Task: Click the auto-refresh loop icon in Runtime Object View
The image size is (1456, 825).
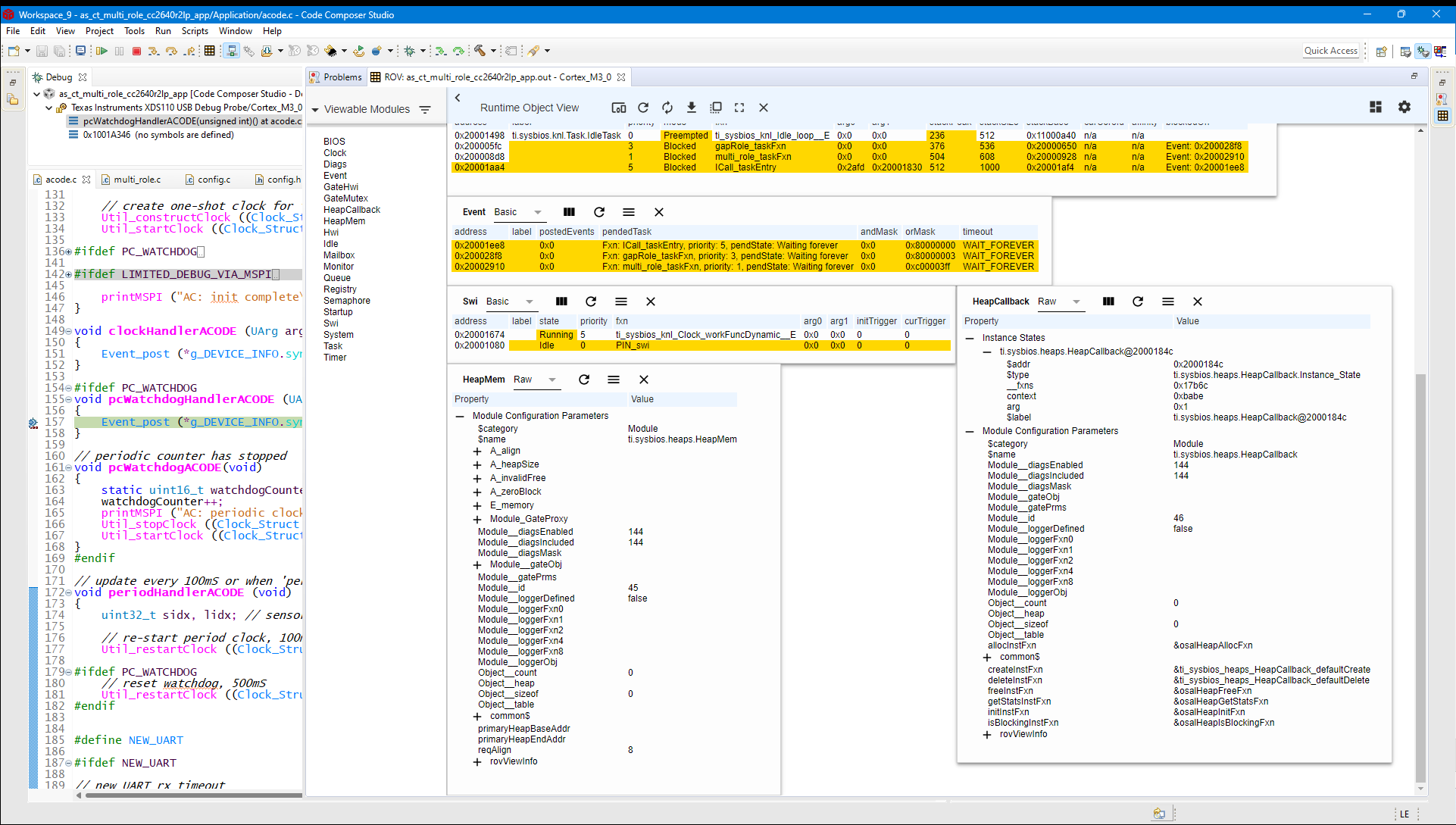Action: (x=667, y=108)
